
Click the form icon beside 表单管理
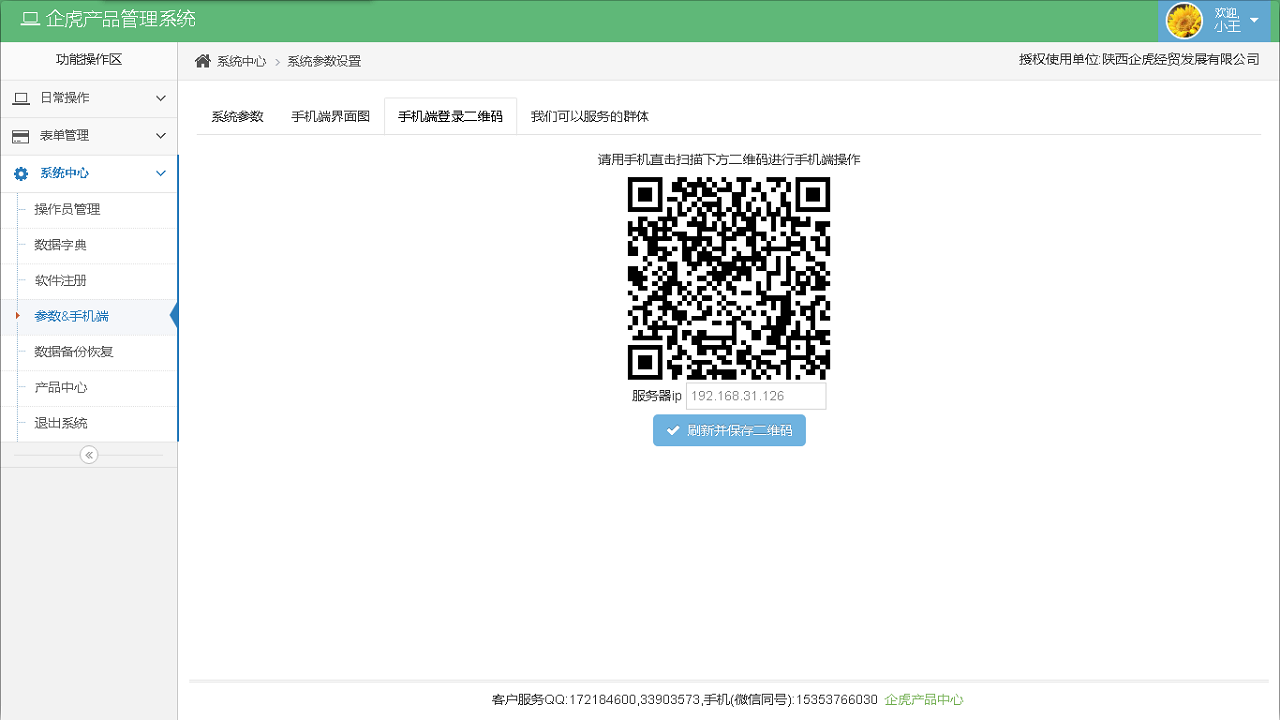click(x=20, y=135)
